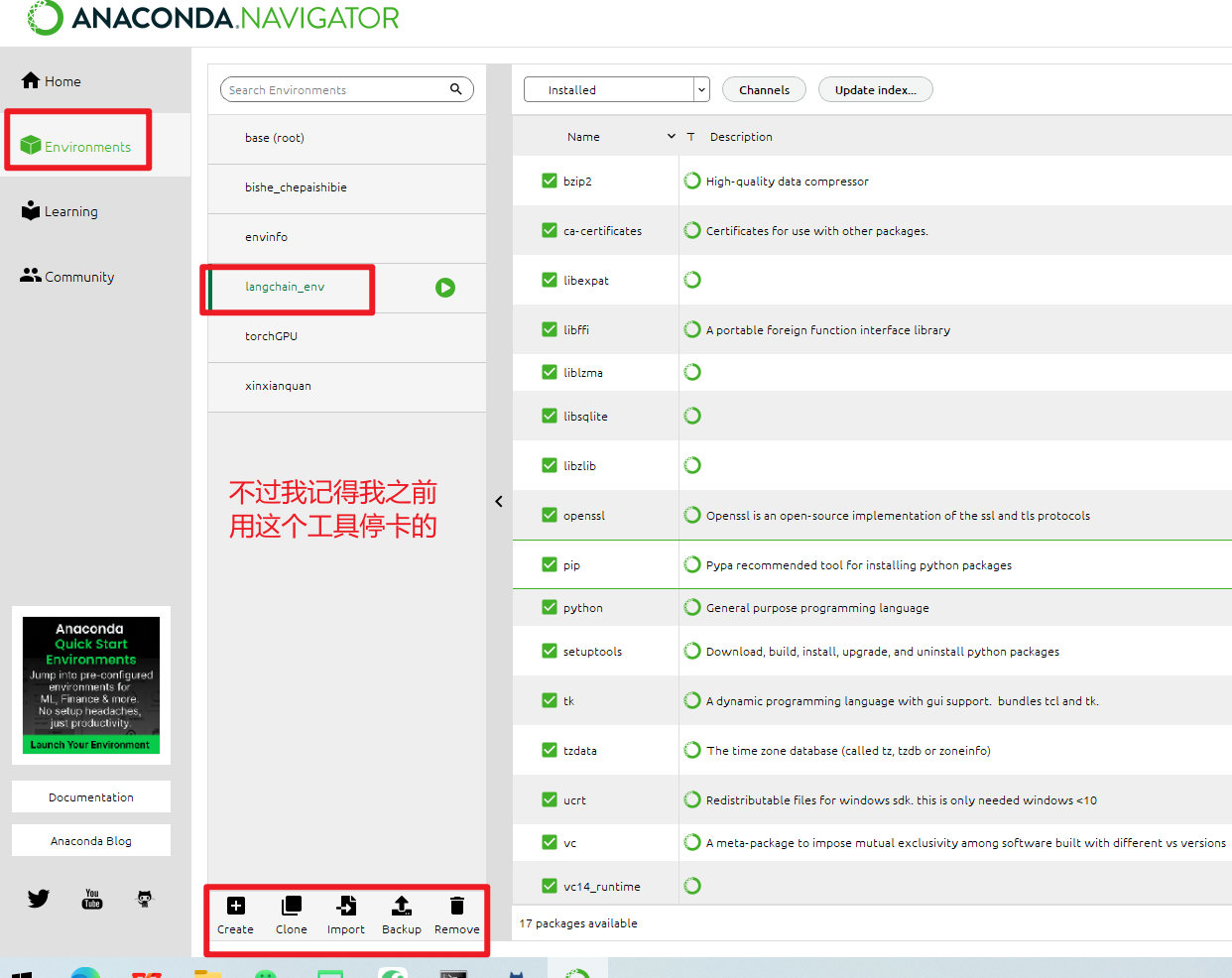Open the Anaconda Blog button
Screen dimensions: 1232x978
point(91,840)
